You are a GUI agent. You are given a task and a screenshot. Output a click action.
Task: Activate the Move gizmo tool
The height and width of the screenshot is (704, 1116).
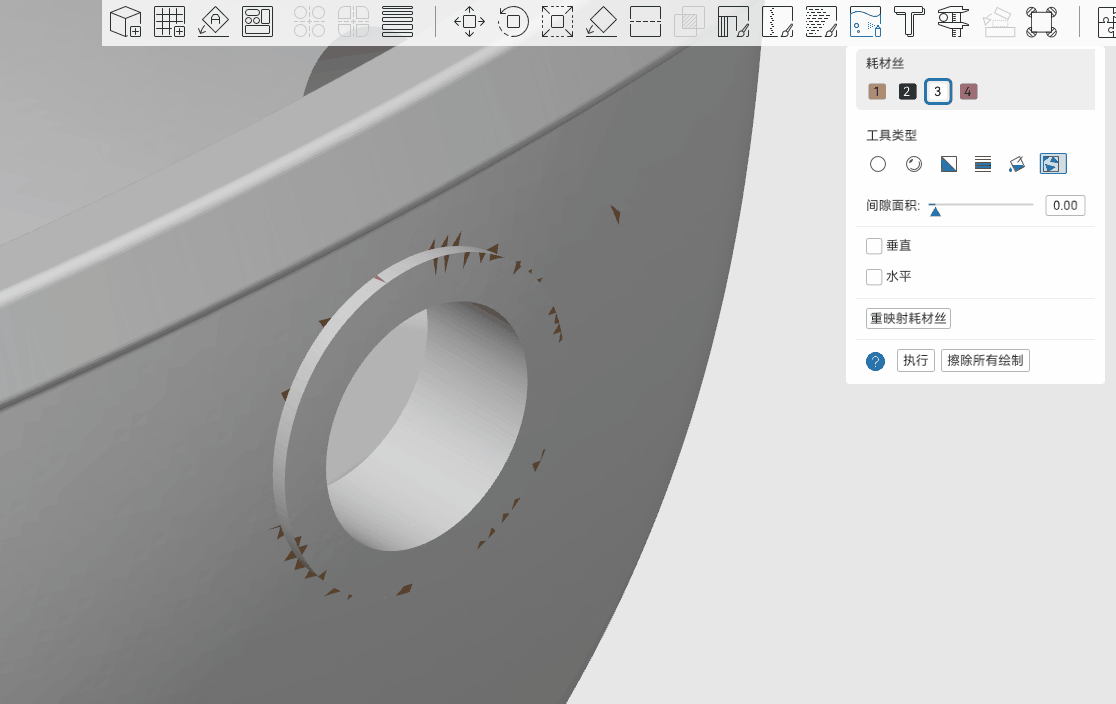[469, 21]
